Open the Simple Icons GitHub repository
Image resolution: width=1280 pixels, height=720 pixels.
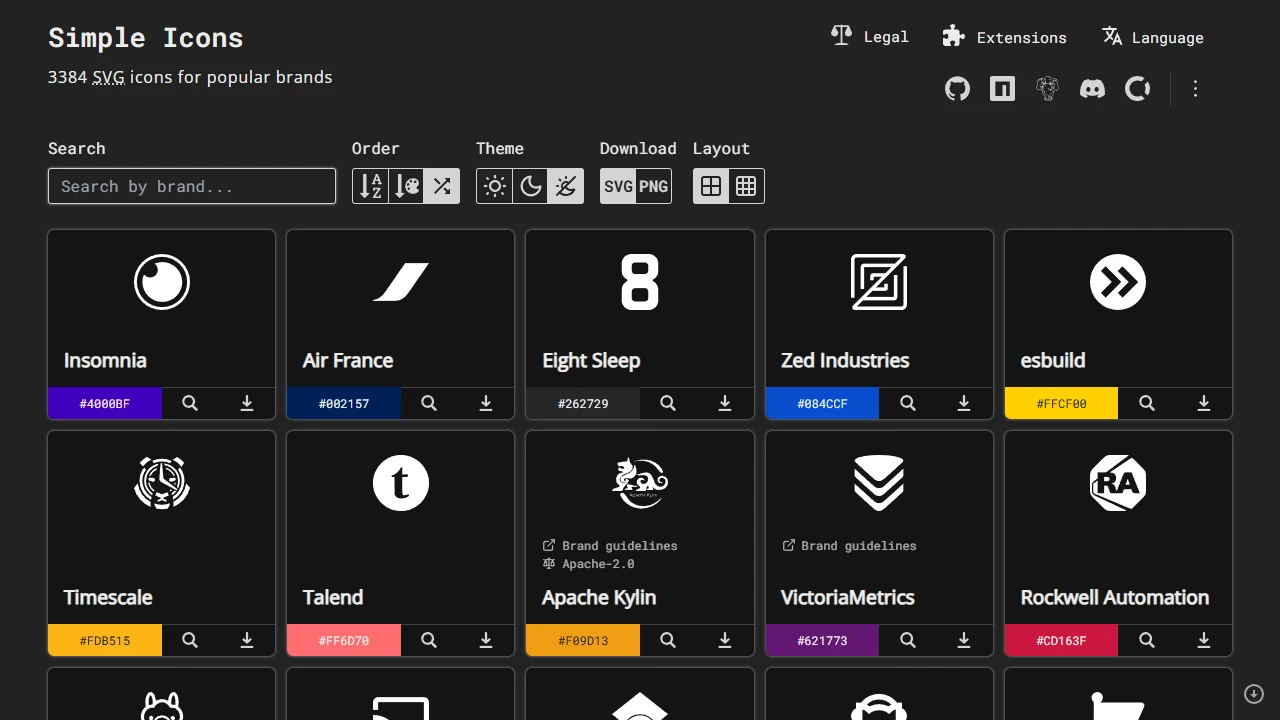click(x=957, y=89)
